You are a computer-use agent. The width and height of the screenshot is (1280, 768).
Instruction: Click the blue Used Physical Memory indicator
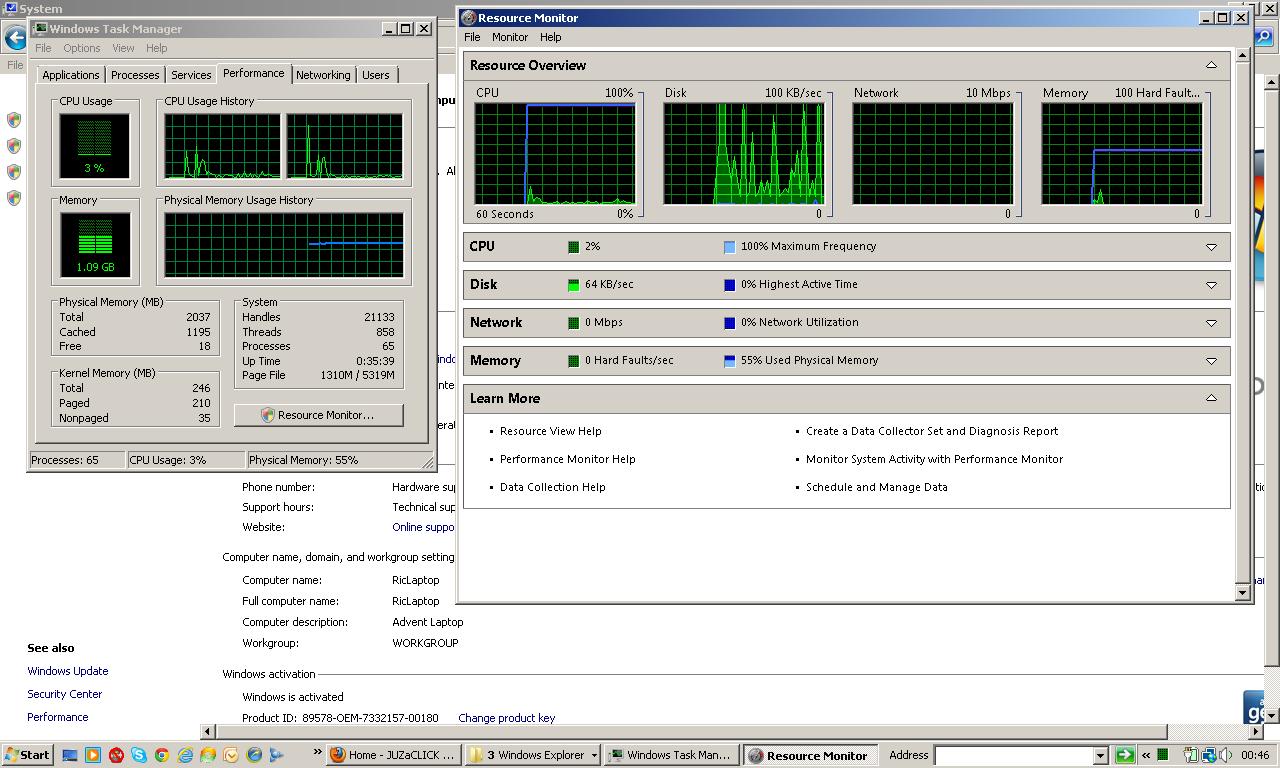(729, 361)
